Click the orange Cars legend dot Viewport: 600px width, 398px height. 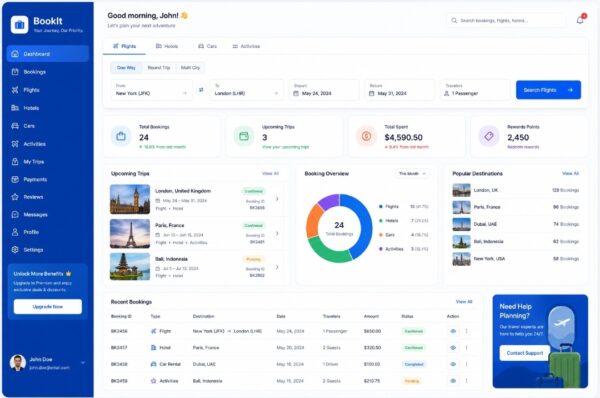pos(381,235)
